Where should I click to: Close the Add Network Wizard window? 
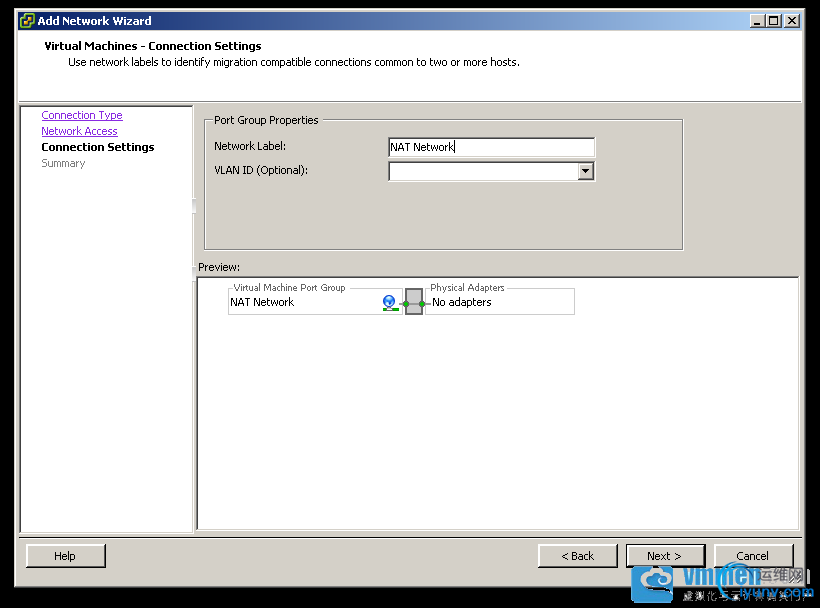[x=792, y=21]
